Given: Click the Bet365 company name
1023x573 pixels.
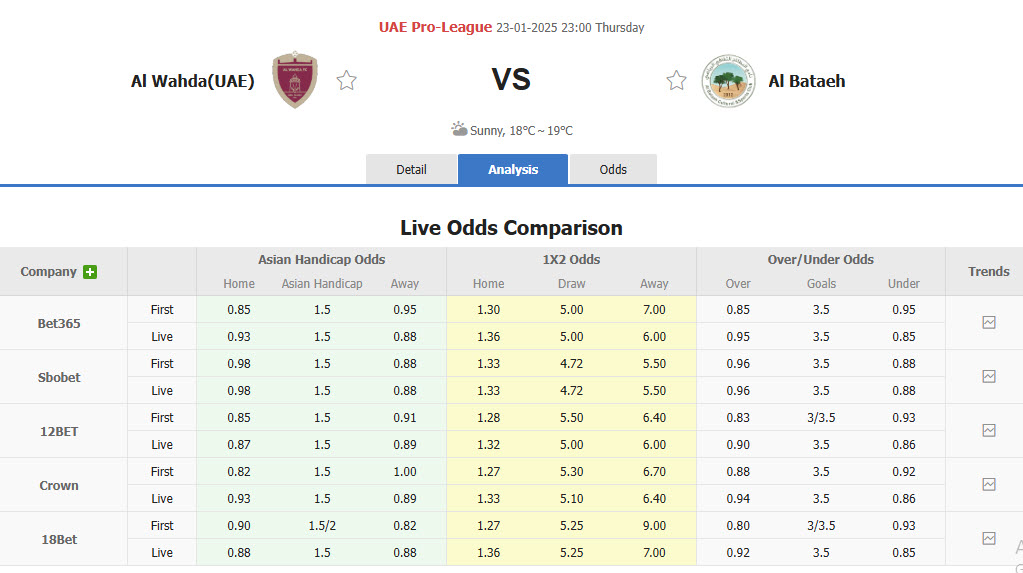Looking at the screenshot, I should coord(59,324).
